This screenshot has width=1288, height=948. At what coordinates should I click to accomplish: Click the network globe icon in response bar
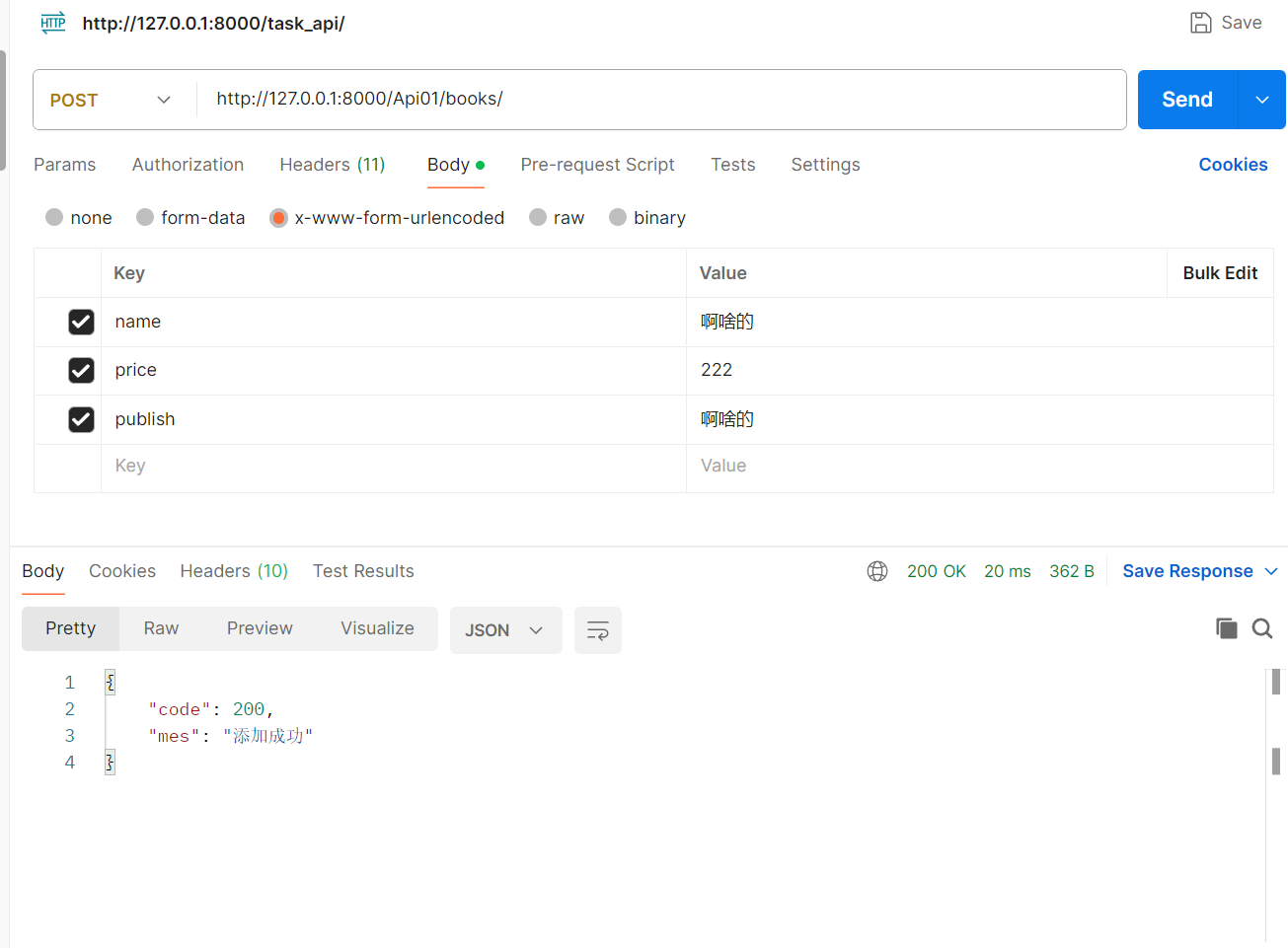pyautogui.click(x=877, y=571)
